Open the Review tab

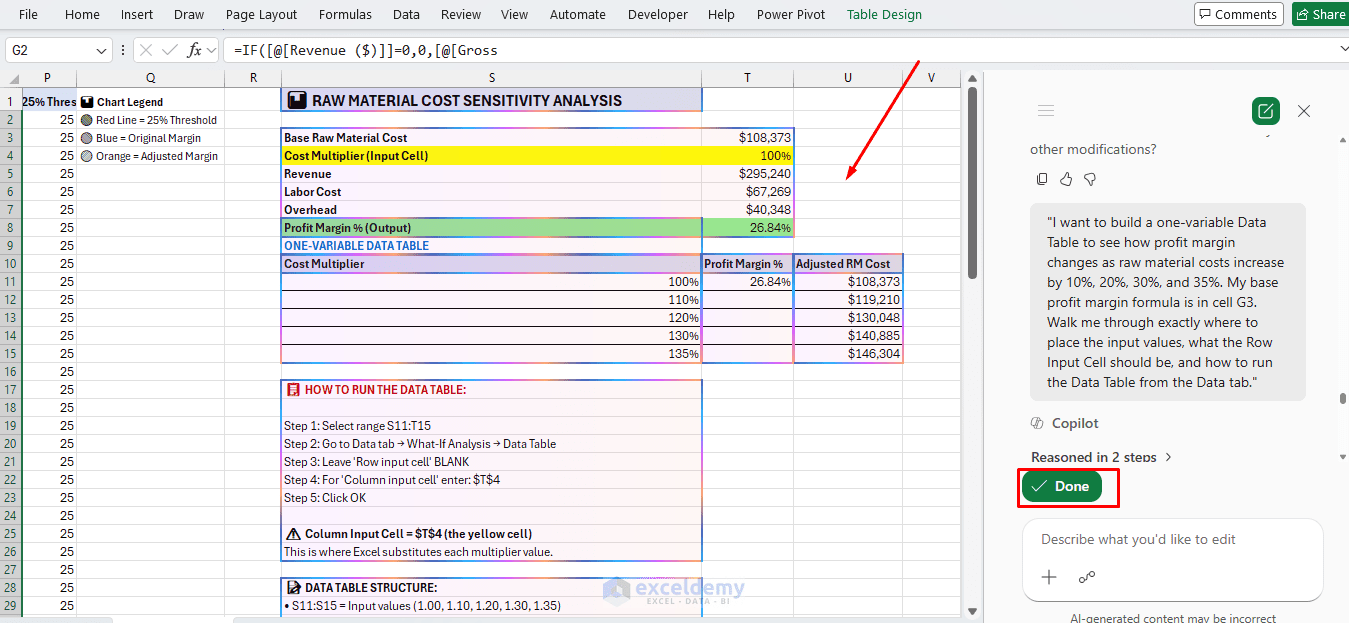461,14
